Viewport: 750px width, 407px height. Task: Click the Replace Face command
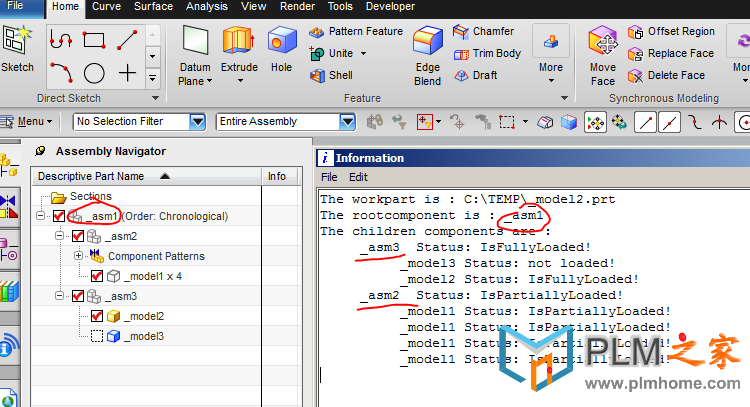pyautogui.click(x=671, y=54)
